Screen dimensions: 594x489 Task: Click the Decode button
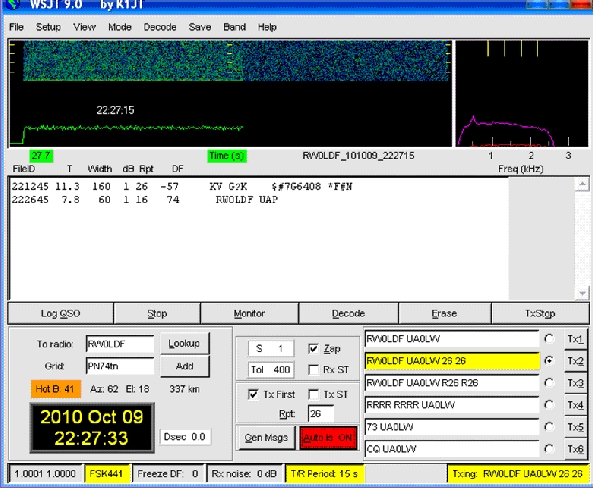pyautogui.click(x=348, y=314)
